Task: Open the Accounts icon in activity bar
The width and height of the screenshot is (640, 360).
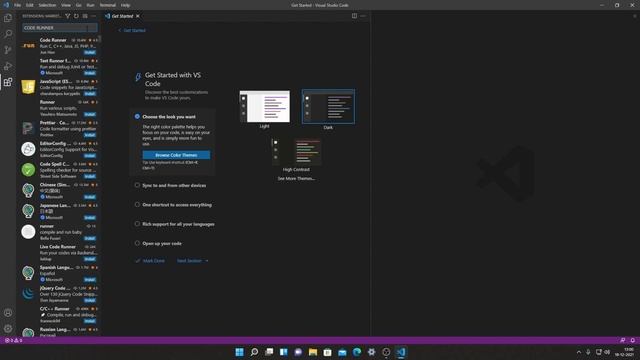Action: [x=8, y=313]
